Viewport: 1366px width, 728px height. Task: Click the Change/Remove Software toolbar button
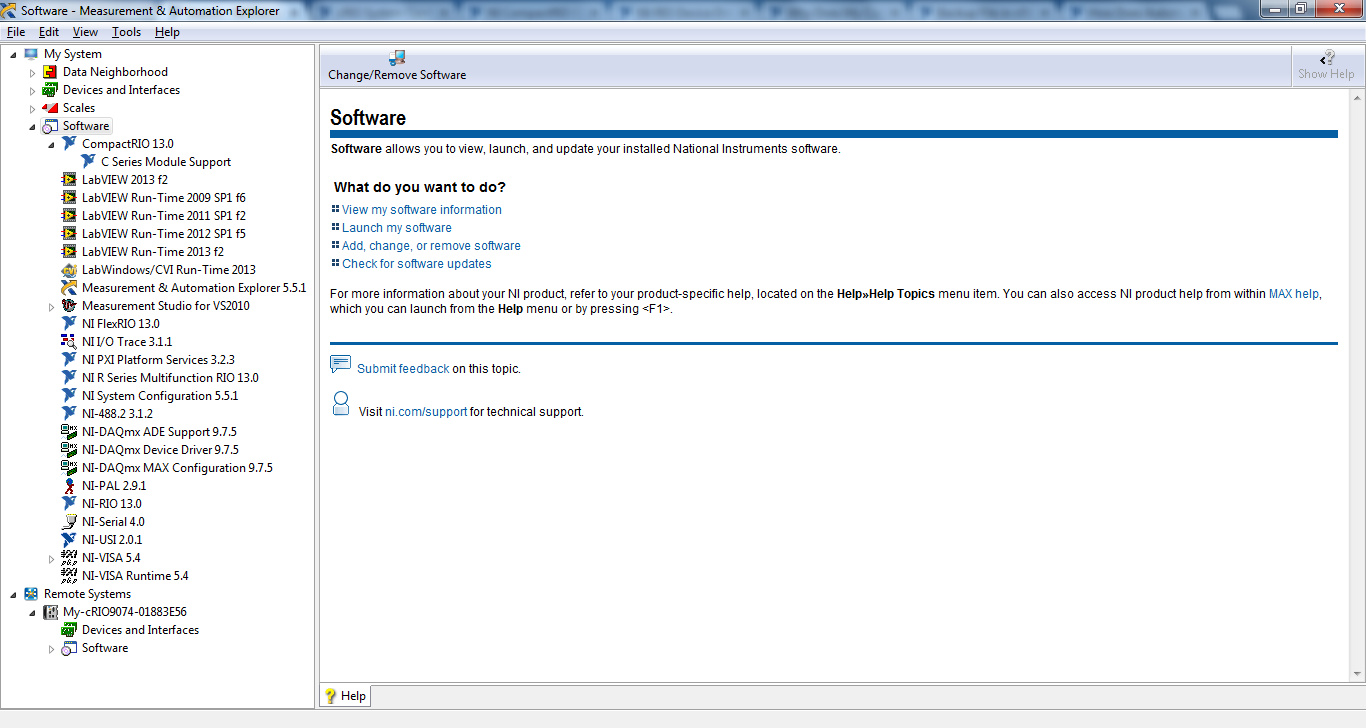[397, 66]
